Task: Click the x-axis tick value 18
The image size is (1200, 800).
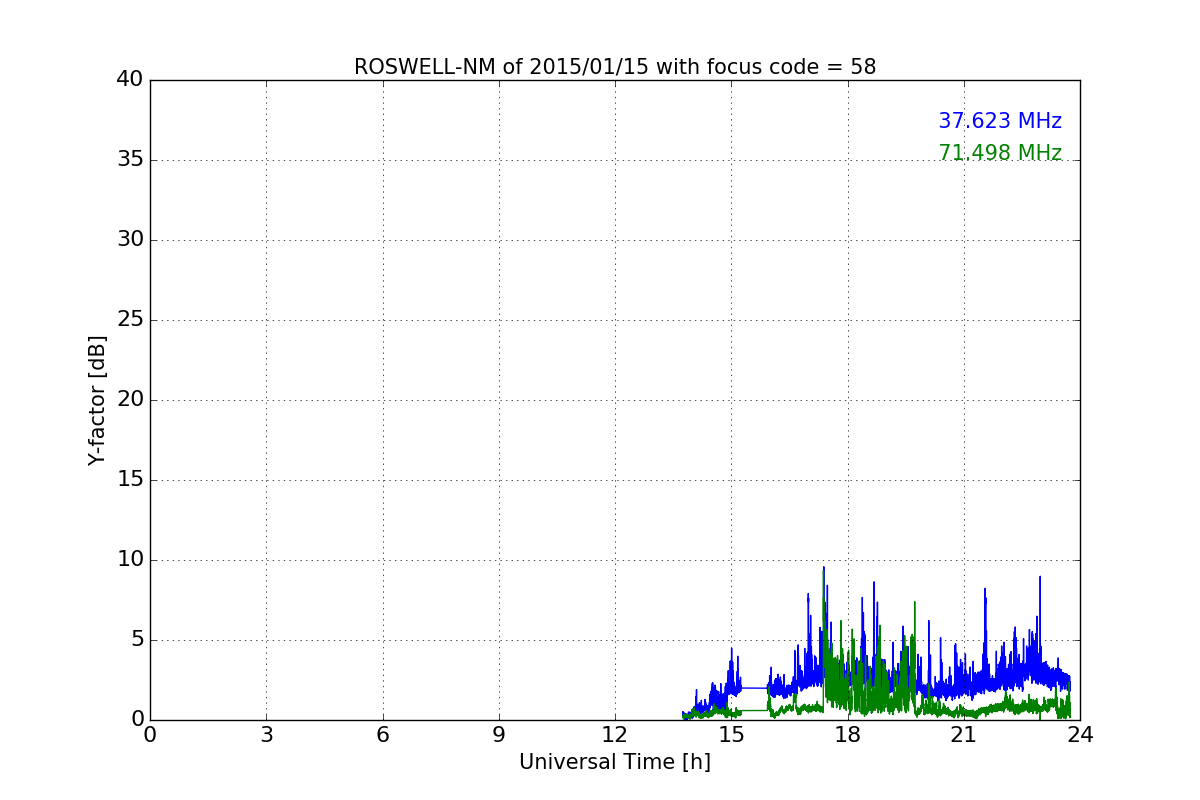Action: (848, 735)
